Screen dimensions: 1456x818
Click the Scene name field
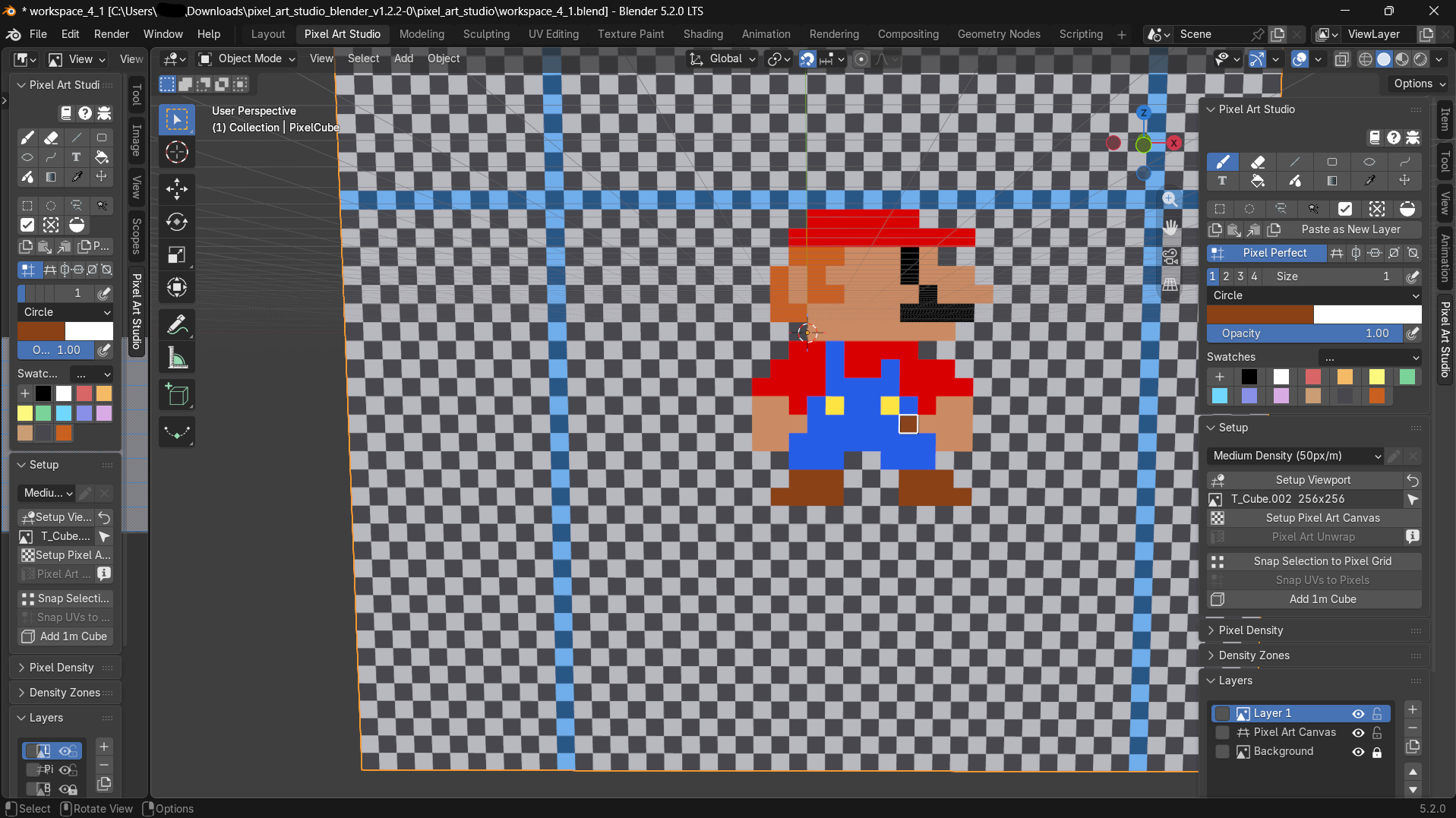pyautogui.click(x=1212, y=34)
